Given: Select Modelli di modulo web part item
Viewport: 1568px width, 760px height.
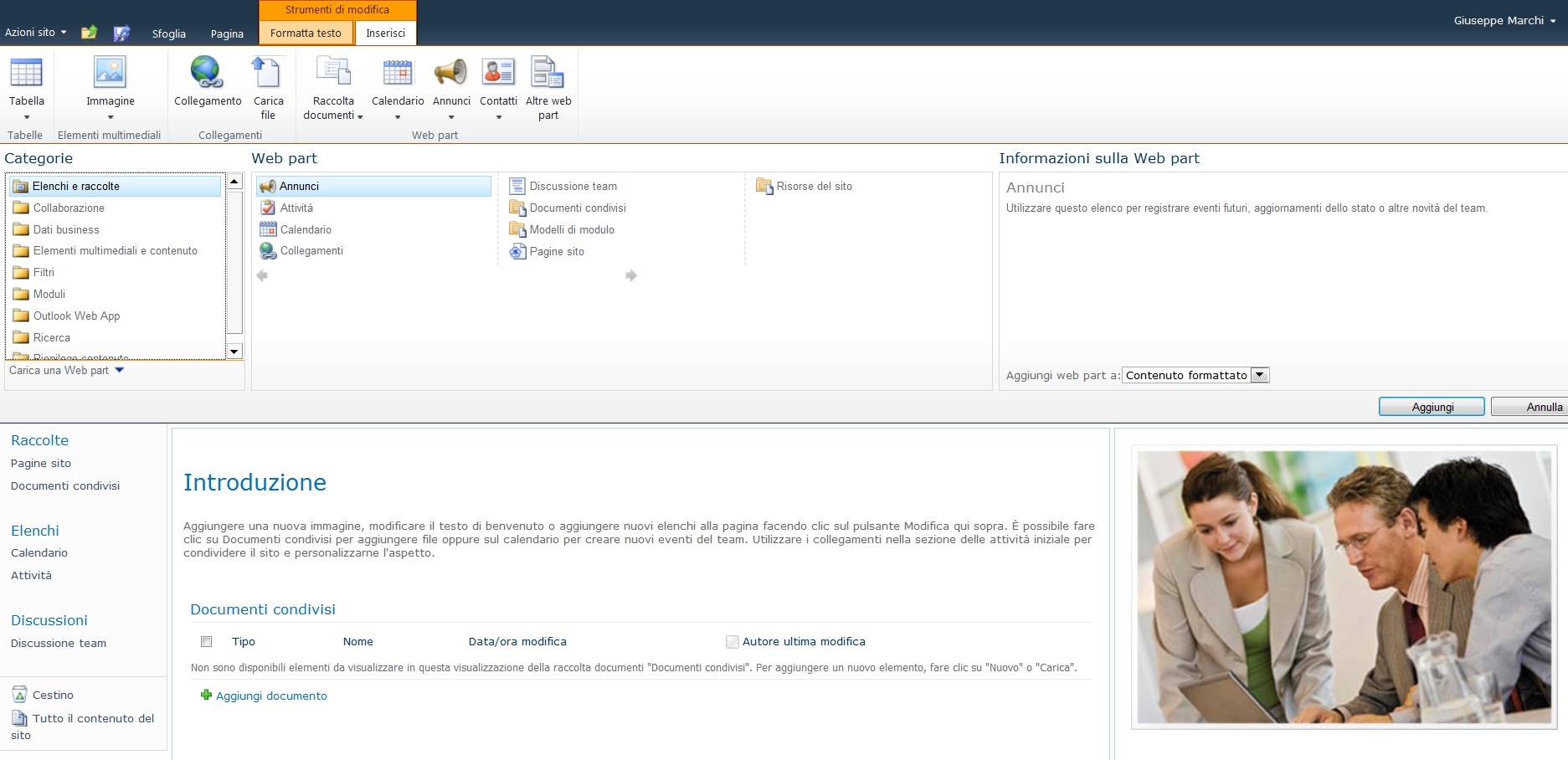Looking at the screenshot, I should coord(562,229).
